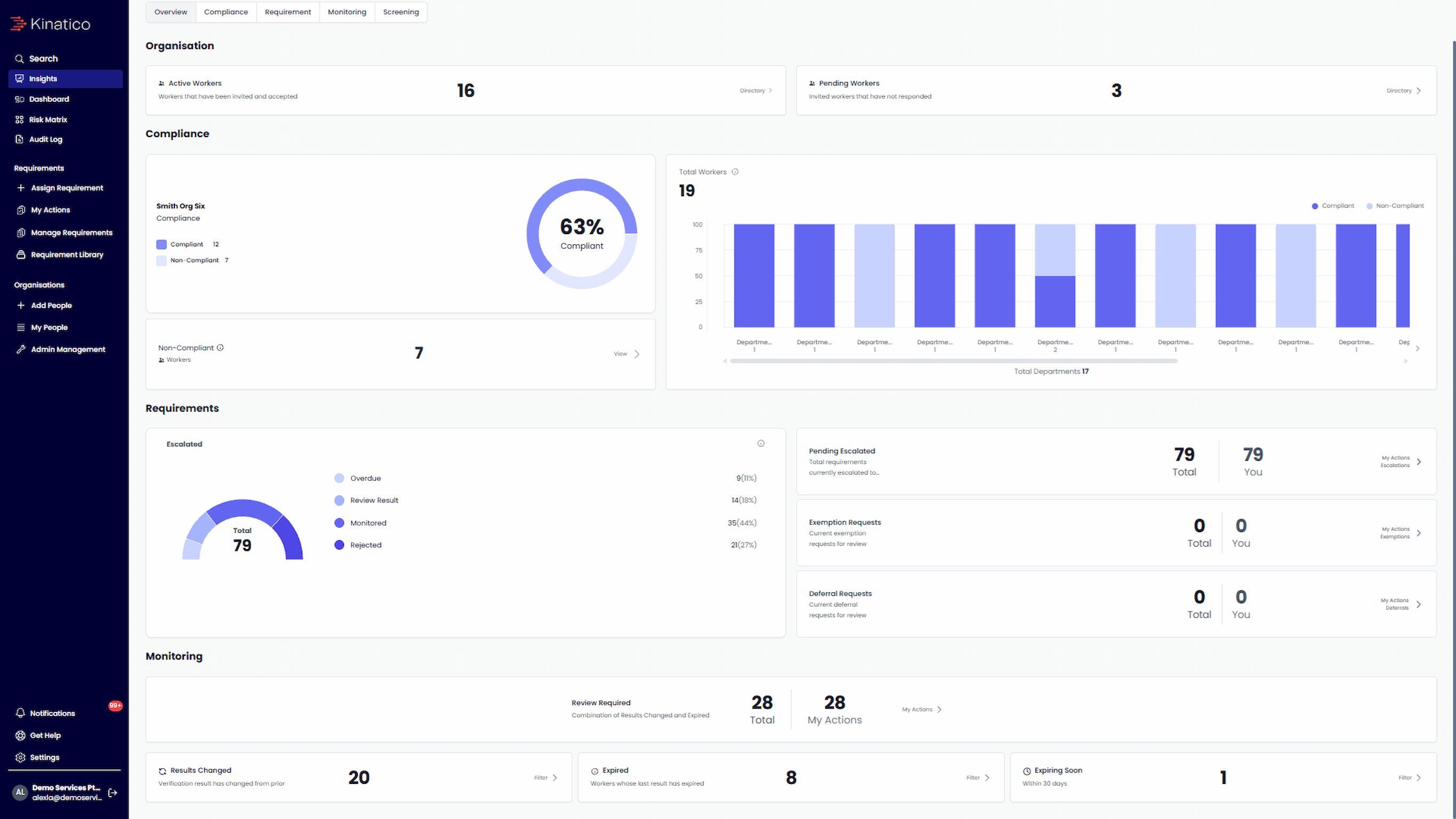Toggle Non-Compliant legend in bar chart

(x=1395, y=206)
